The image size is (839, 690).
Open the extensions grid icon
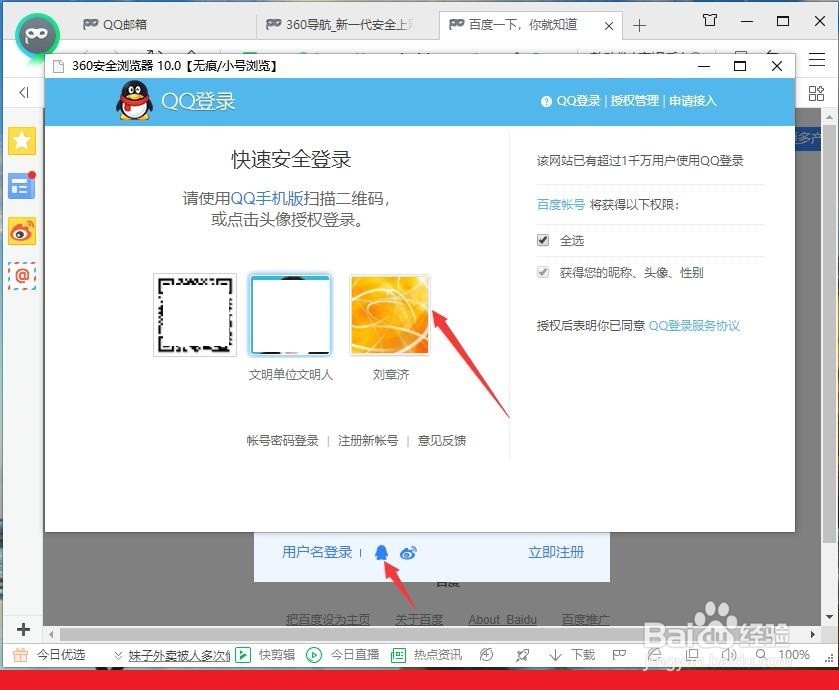817,94
